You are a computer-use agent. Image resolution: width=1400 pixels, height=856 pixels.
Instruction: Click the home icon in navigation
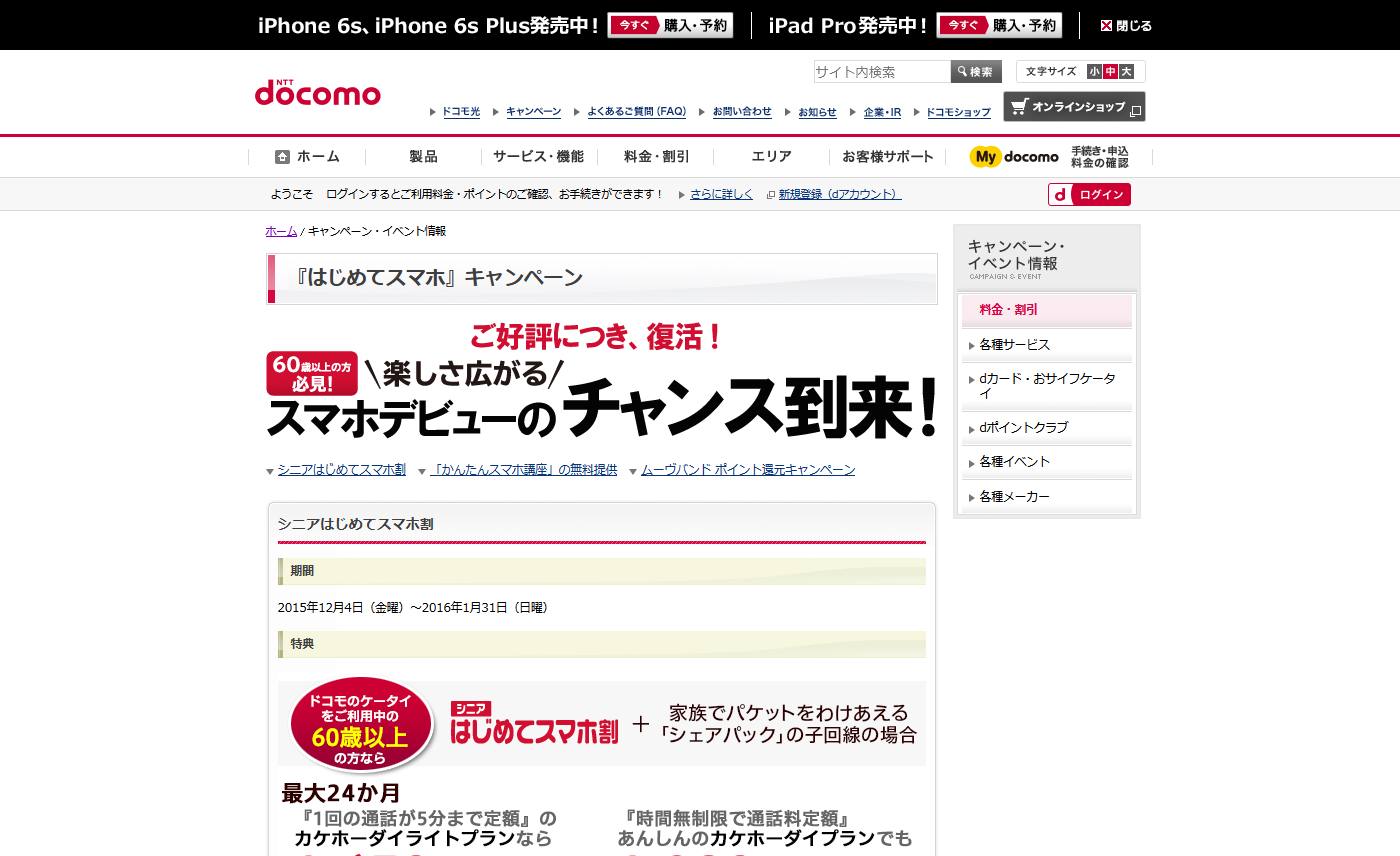[x=282, y=156]
